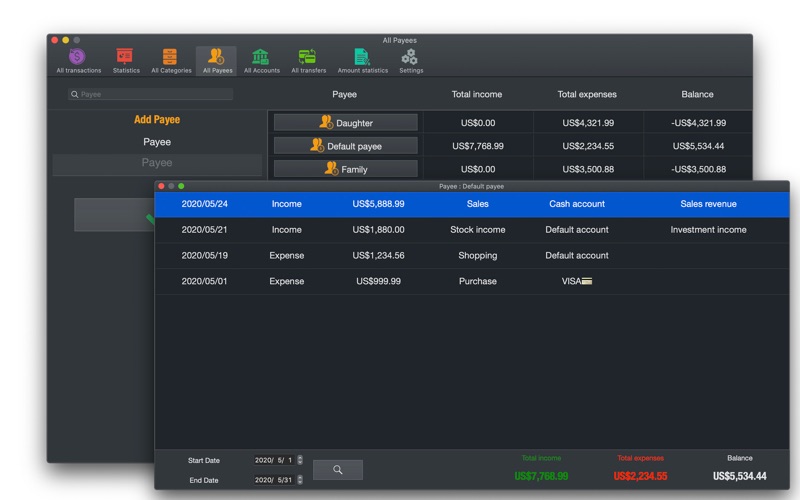Open the Daughter payee button
Screen dimensions: 800x500
point(345,122)
